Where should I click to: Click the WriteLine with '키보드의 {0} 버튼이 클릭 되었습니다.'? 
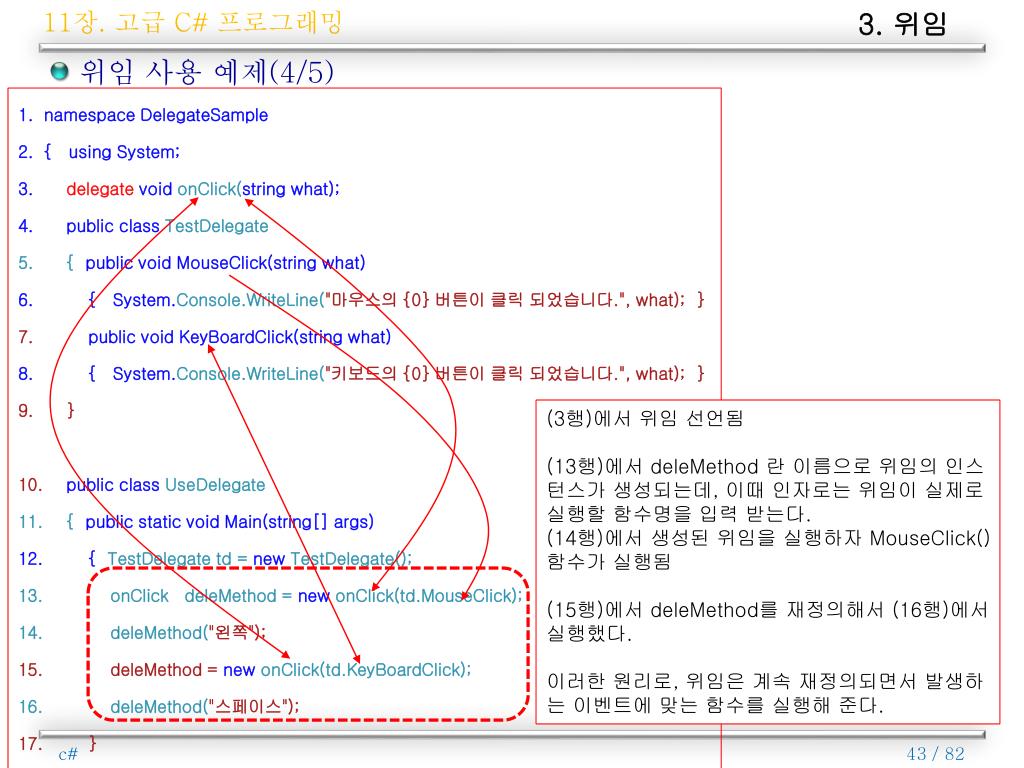click(398, 374)
